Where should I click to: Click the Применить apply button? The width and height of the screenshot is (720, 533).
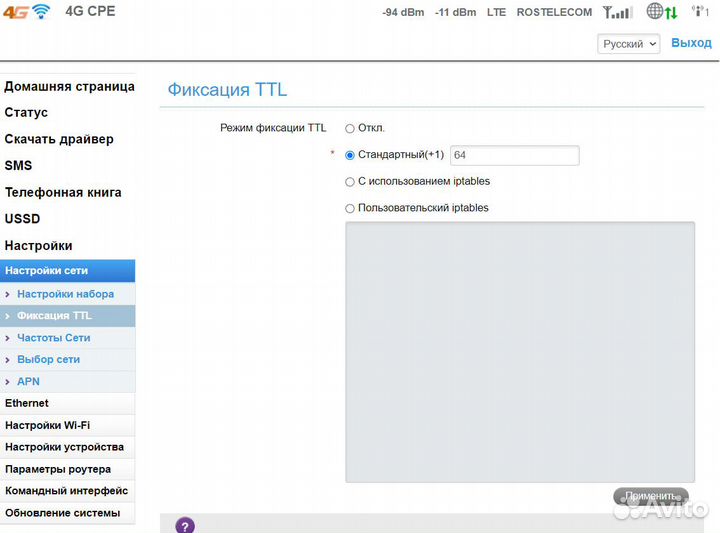[651, 496]
